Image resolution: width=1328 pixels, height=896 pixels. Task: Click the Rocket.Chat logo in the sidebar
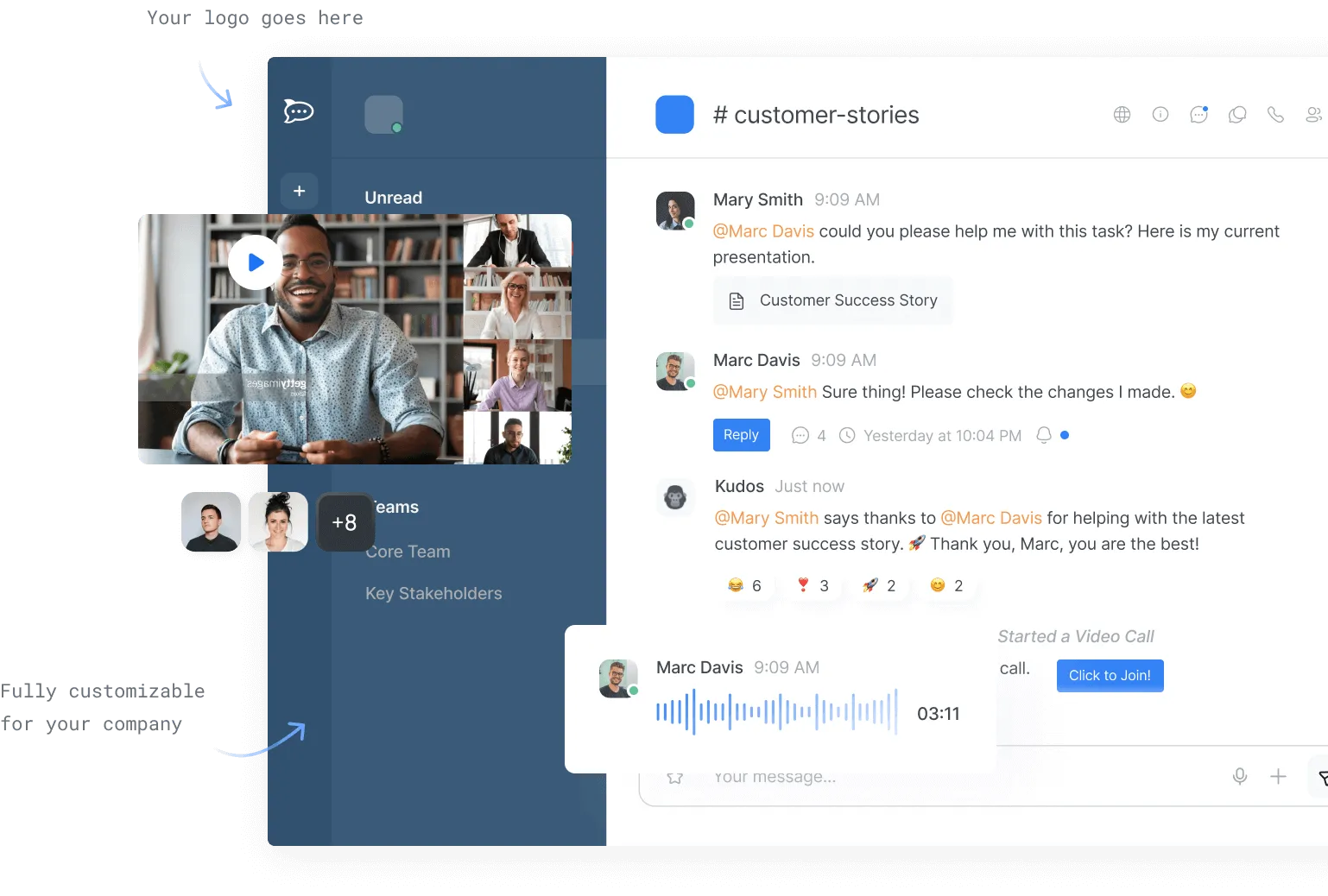click(x=298, y=110)
